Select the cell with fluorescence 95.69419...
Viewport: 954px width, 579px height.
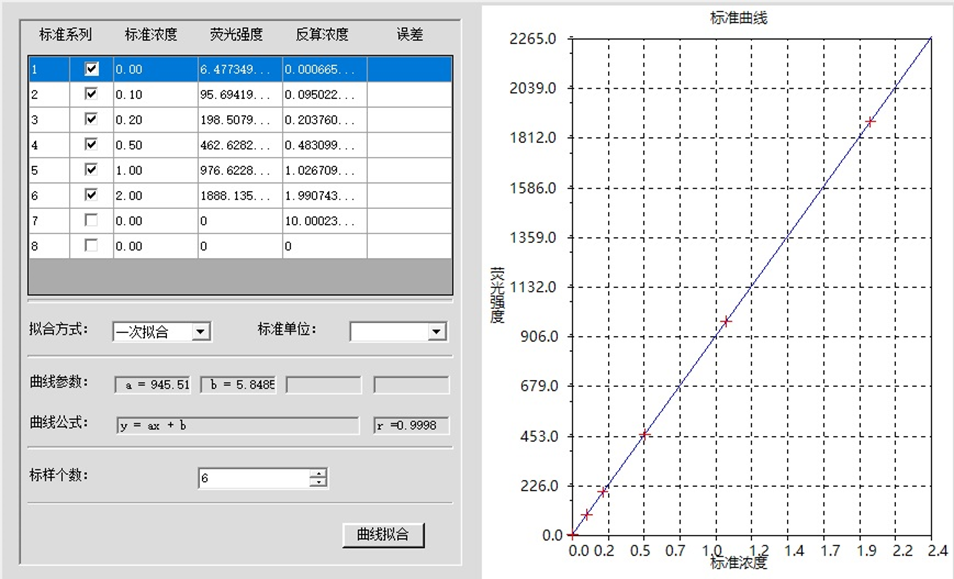[x=240, y=94]
